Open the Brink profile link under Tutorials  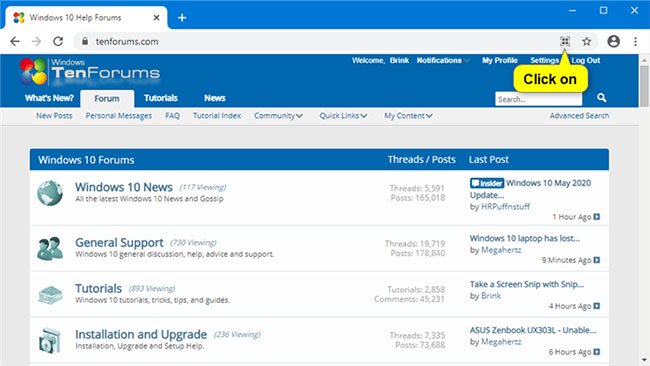(491, 296)
